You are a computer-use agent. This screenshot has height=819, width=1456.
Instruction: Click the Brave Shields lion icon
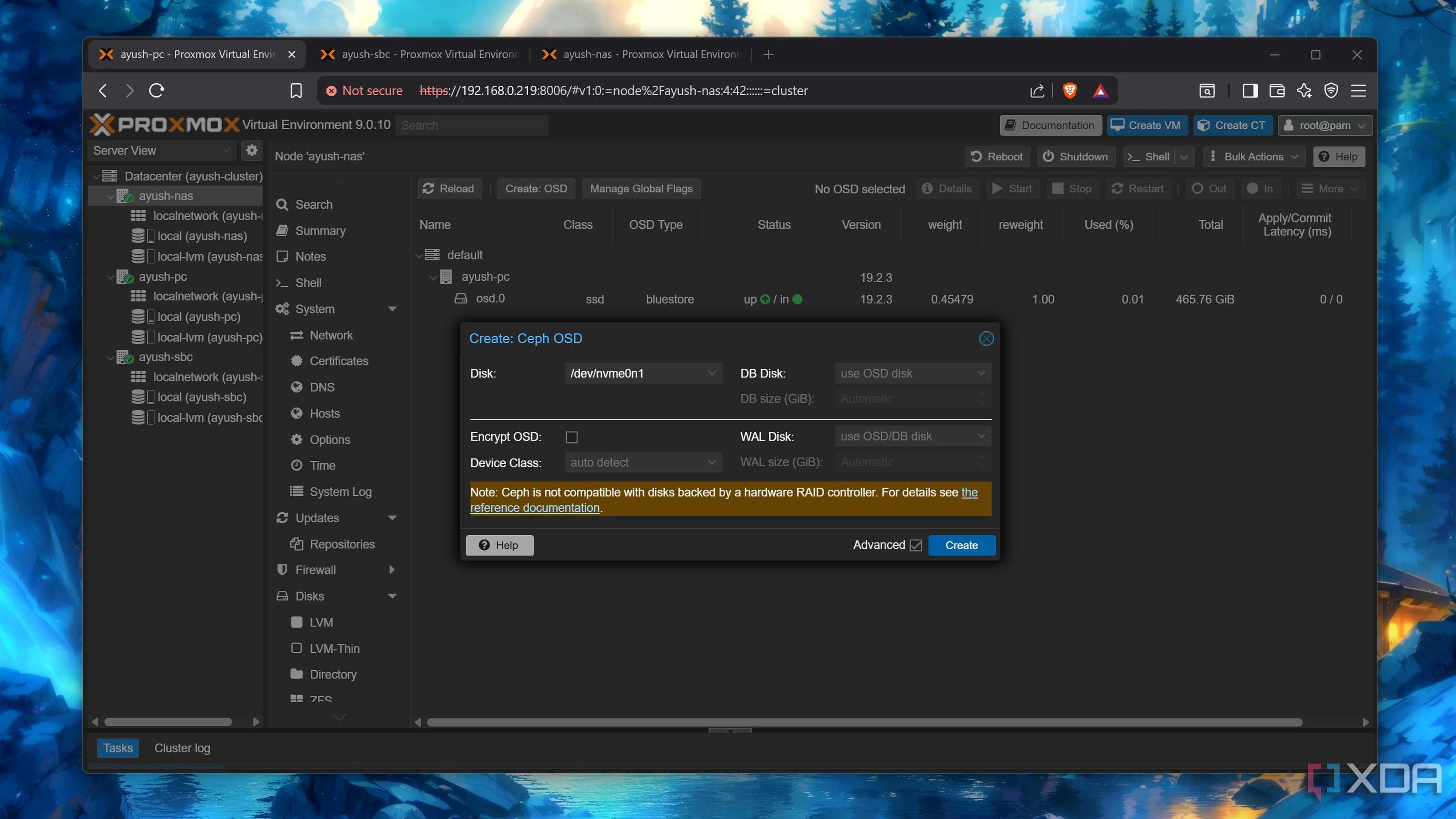[x=1069, y=91]
